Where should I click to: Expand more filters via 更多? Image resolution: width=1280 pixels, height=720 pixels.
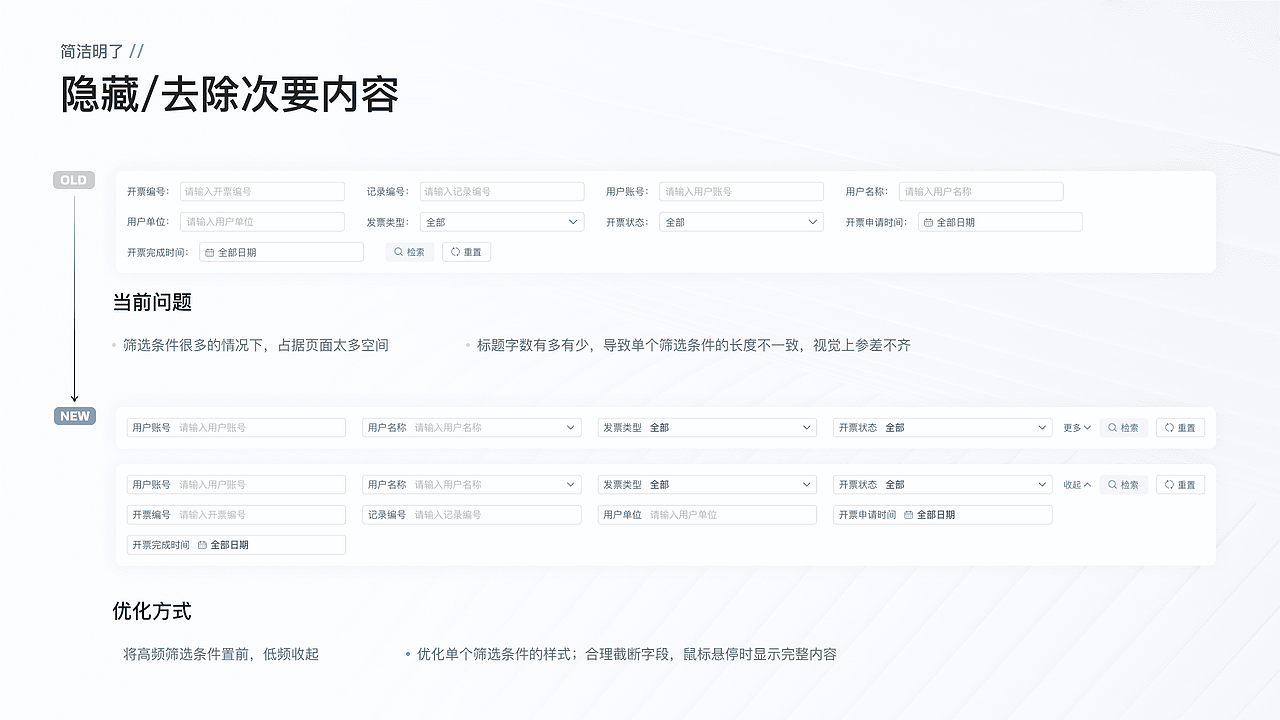point(1076,427)
